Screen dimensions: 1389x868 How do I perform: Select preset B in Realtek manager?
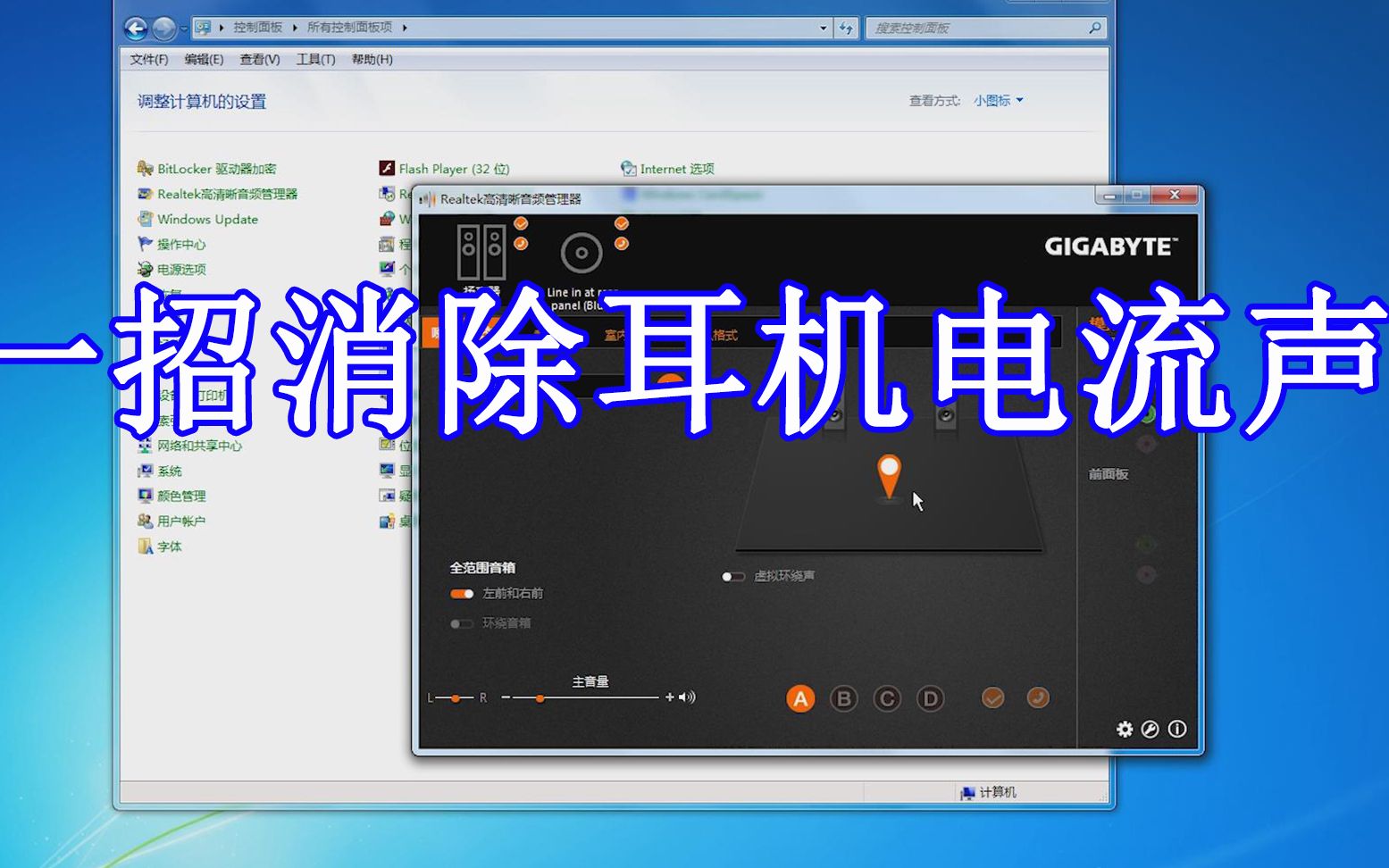(x=843, y=698)
